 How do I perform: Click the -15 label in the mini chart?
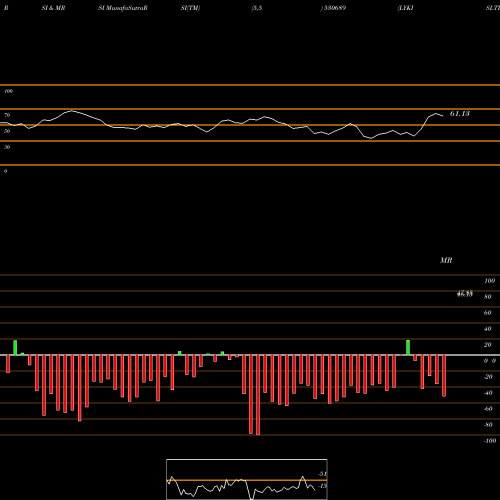pos(322,486)
